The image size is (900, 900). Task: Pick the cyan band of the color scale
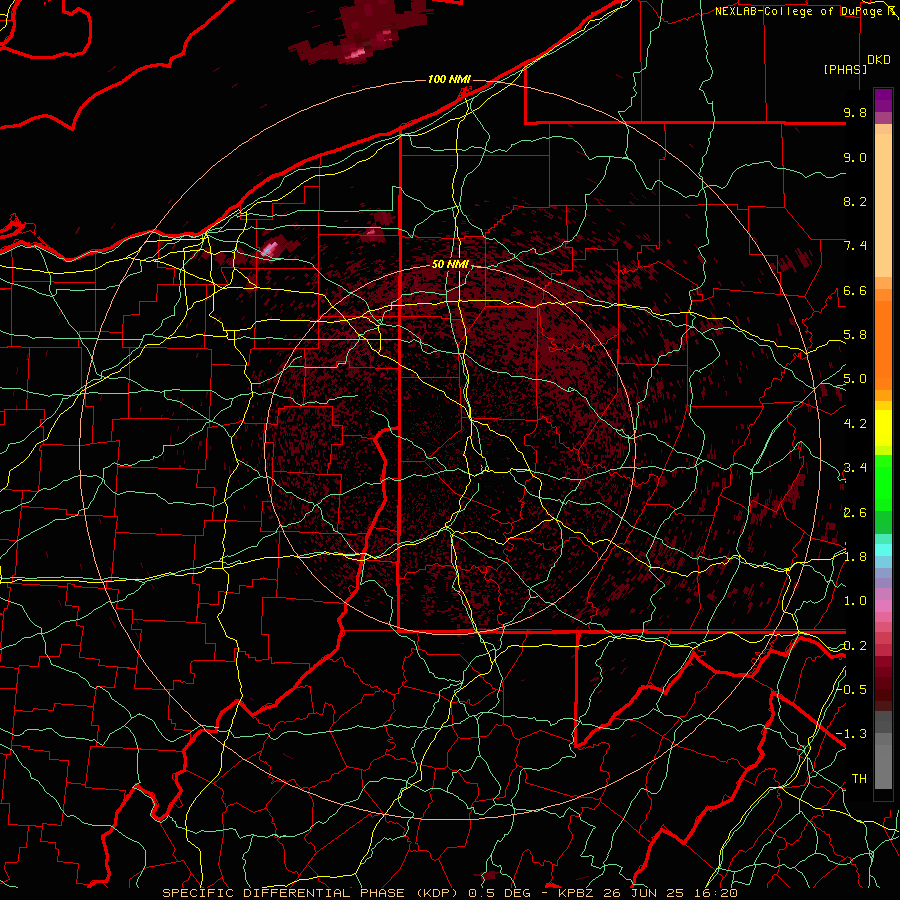(x=883, y=550)
